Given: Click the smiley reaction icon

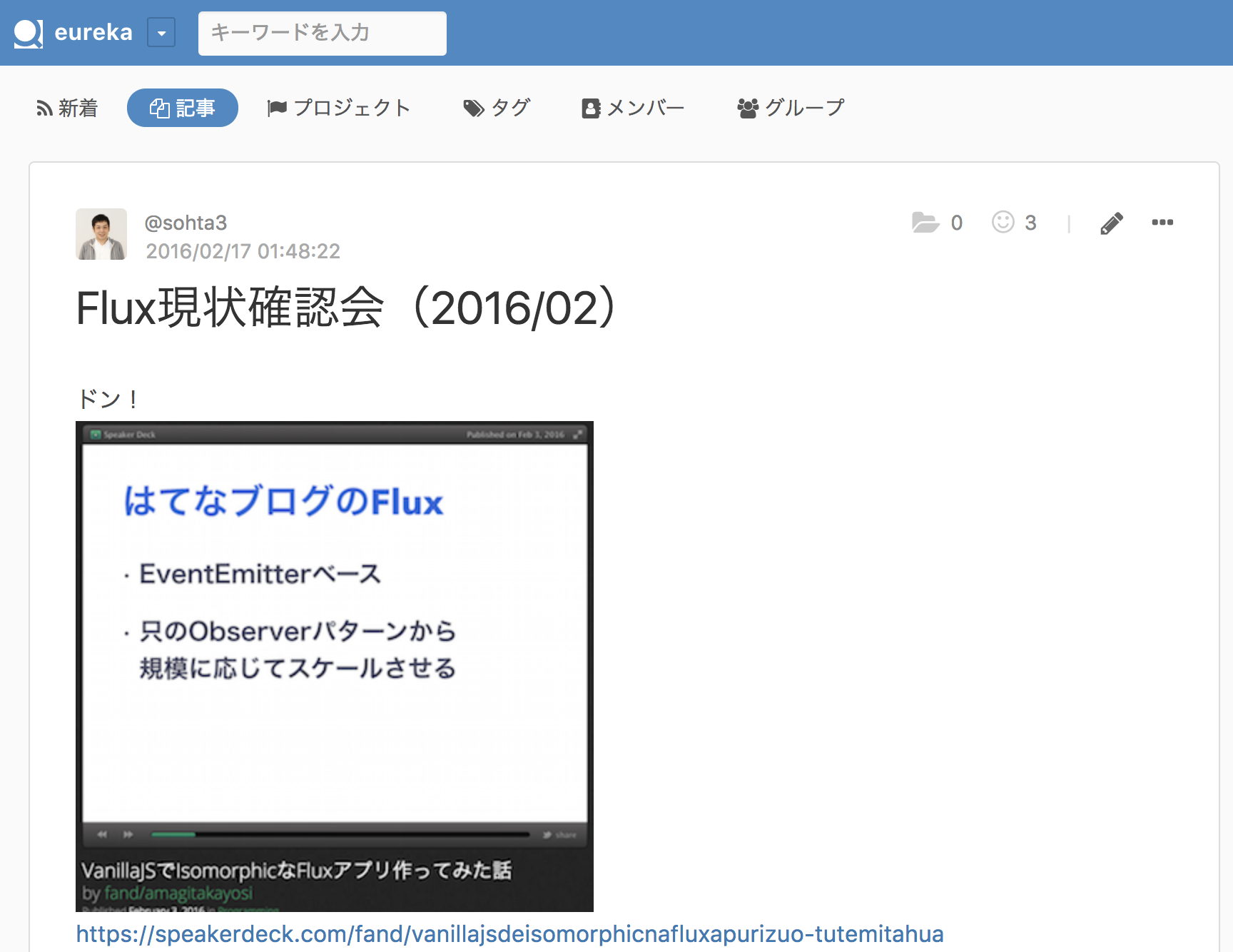Looking at the screenshot, I should [1003, 222].
